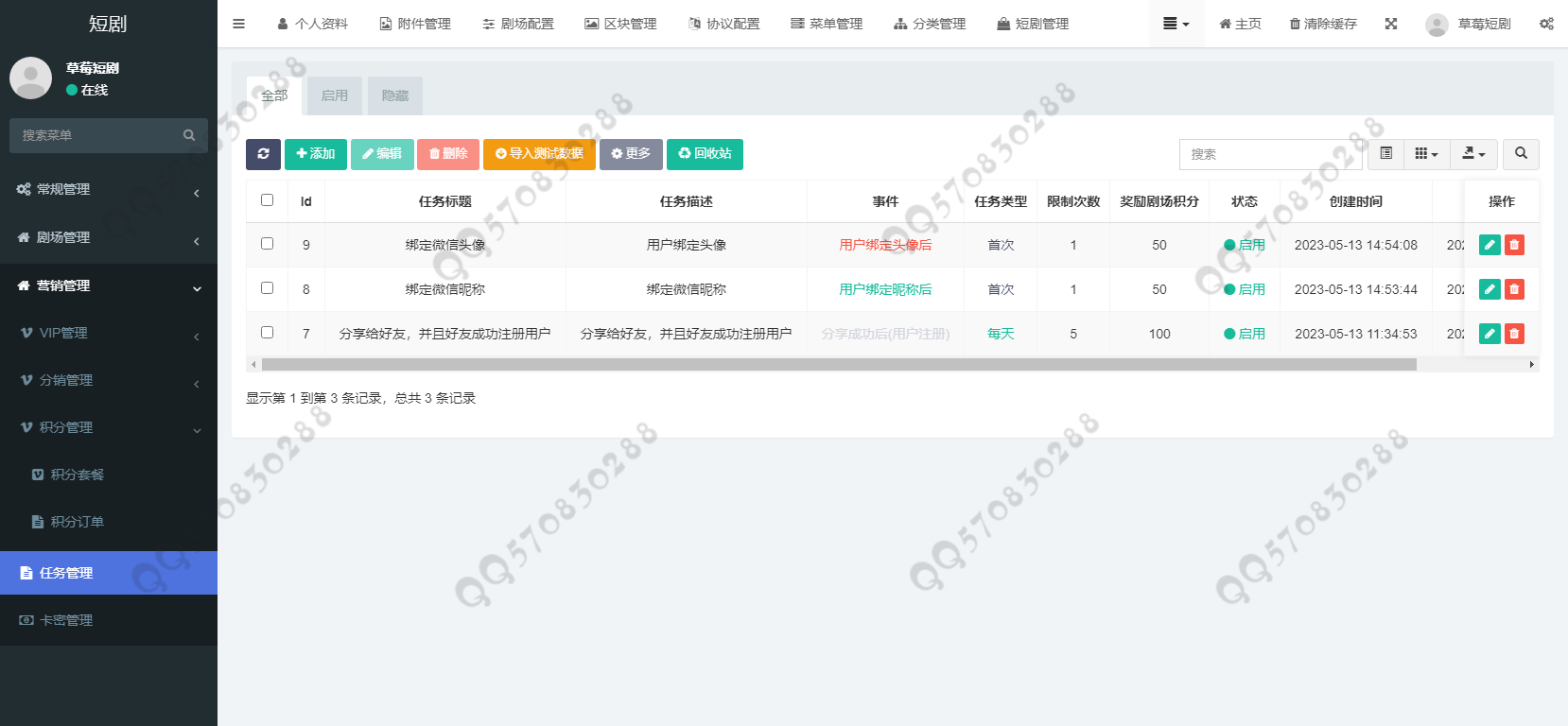Switch to 启用 filter tab

click(x=334, y=95)
